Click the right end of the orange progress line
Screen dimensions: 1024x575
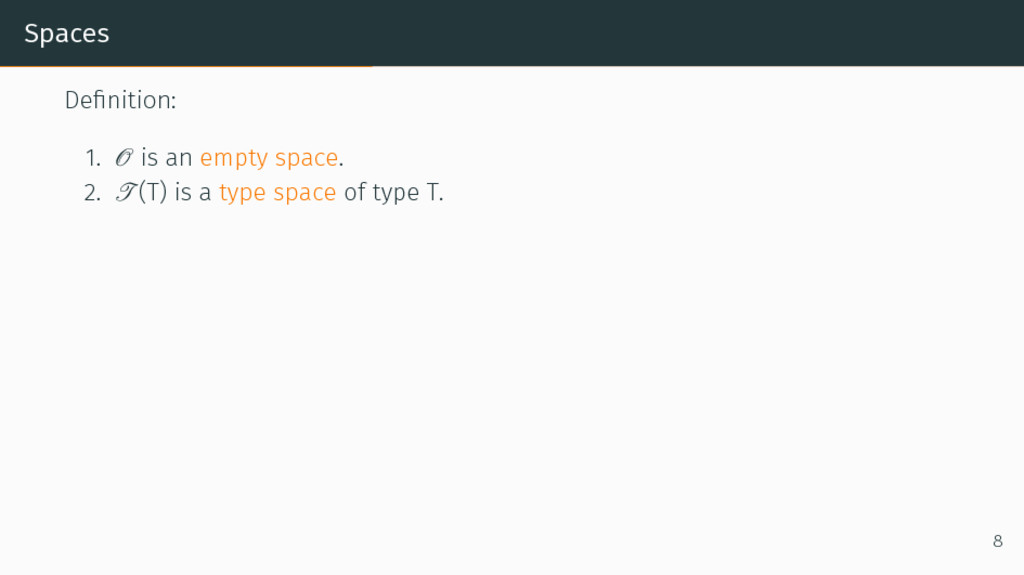[368, 67]
